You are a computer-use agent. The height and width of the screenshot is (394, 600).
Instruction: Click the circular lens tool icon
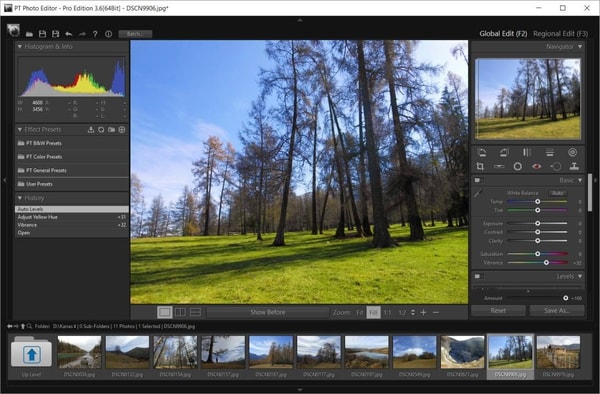click(572, 153)
